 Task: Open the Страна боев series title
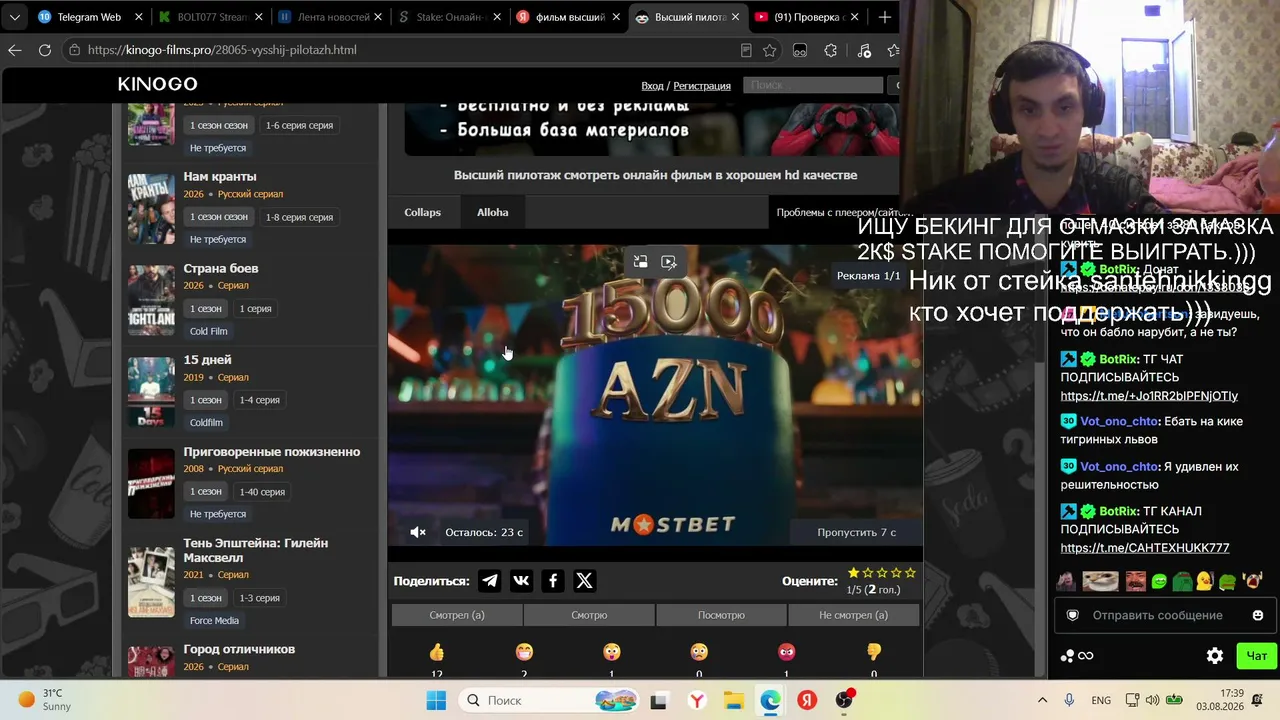(x=221, y=268)
